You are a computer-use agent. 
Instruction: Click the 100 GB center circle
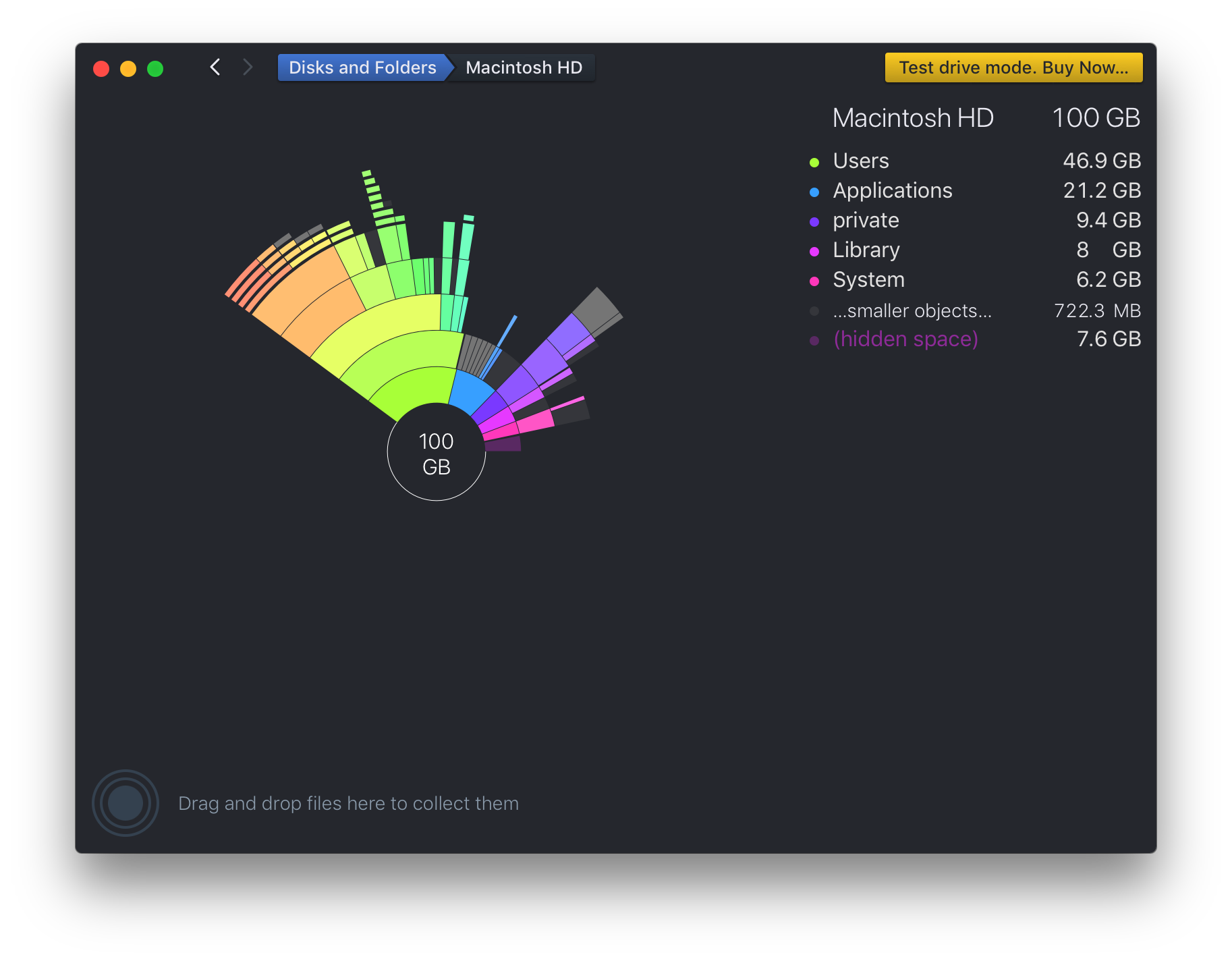pos(437,452)
